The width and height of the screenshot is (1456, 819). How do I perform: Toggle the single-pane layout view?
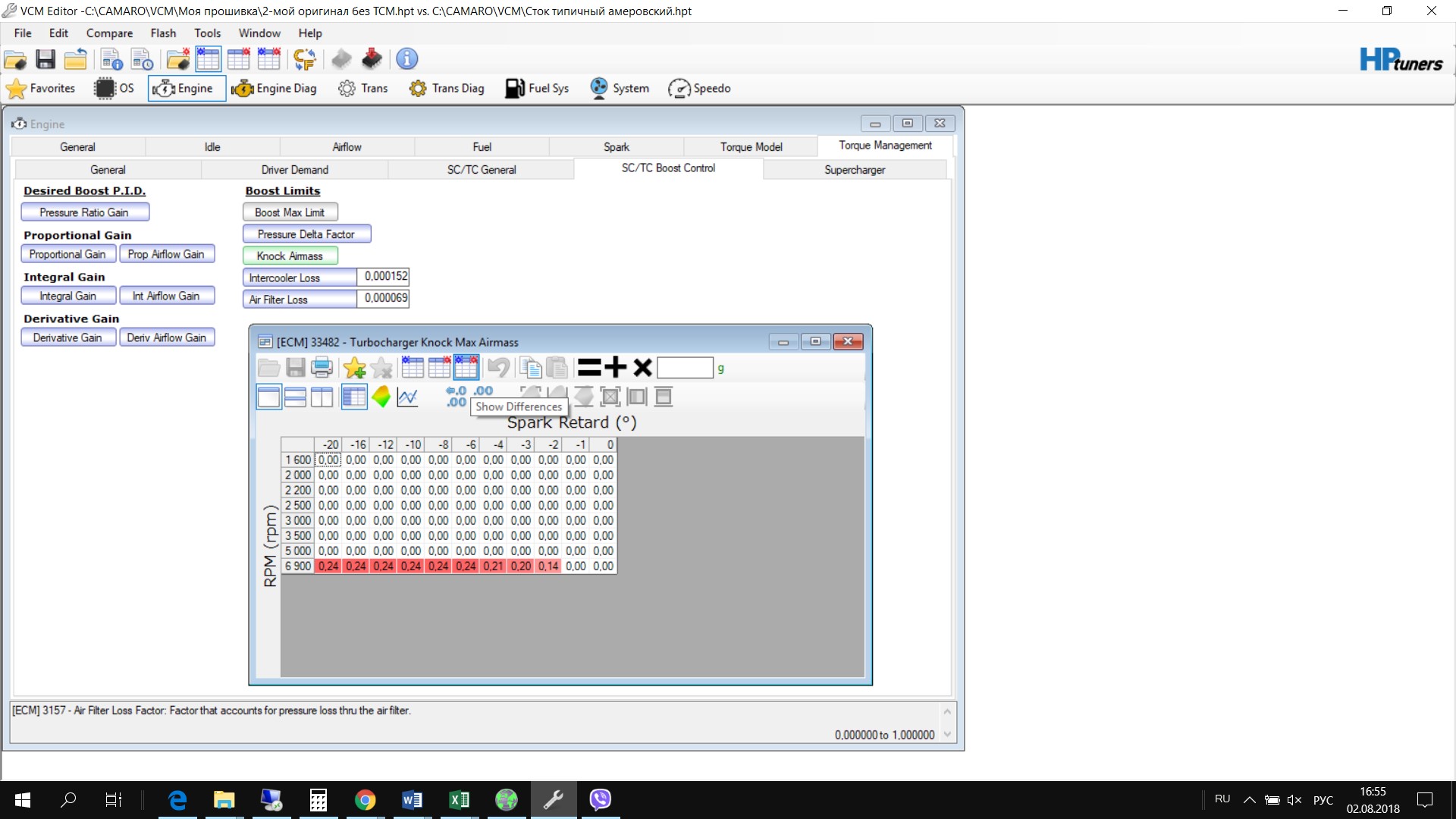pos(268,397)
